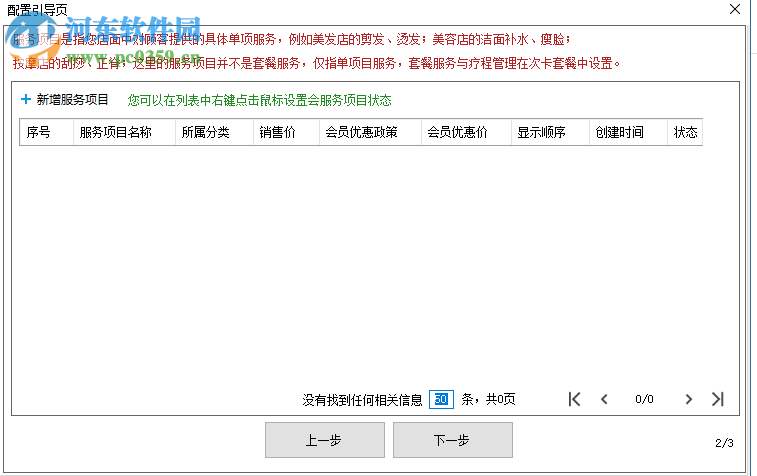
Task: Click the 显示顺序 column header
Action: pos(550,132)
